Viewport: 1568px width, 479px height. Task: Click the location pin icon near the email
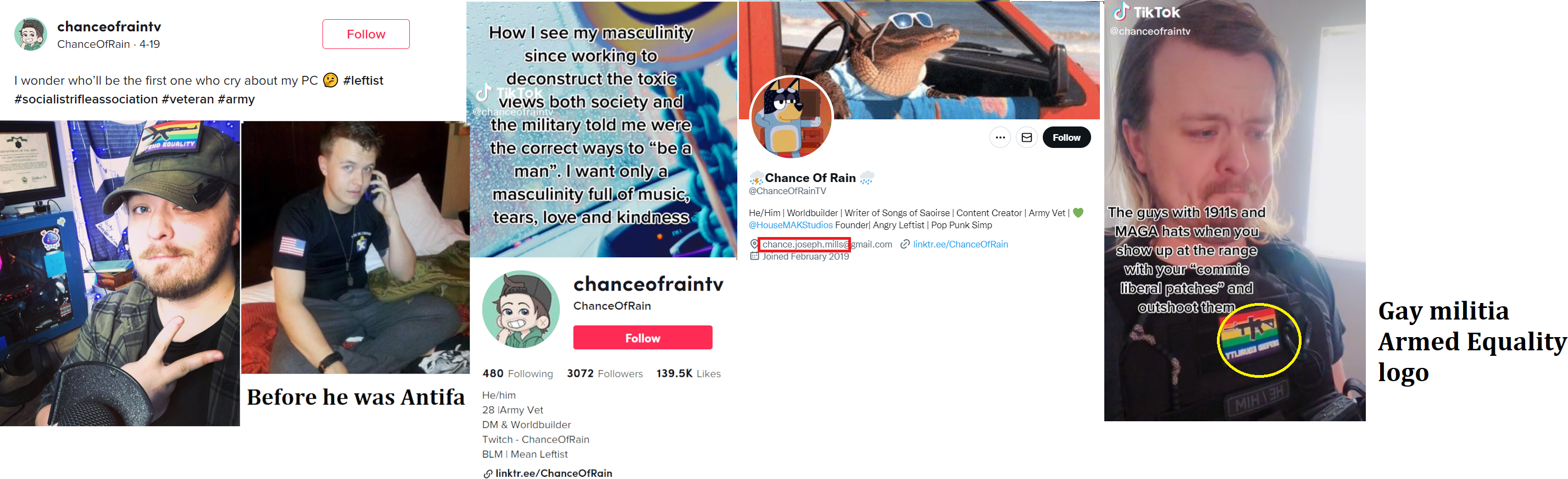pyautogui.click(x=754, y=244)
